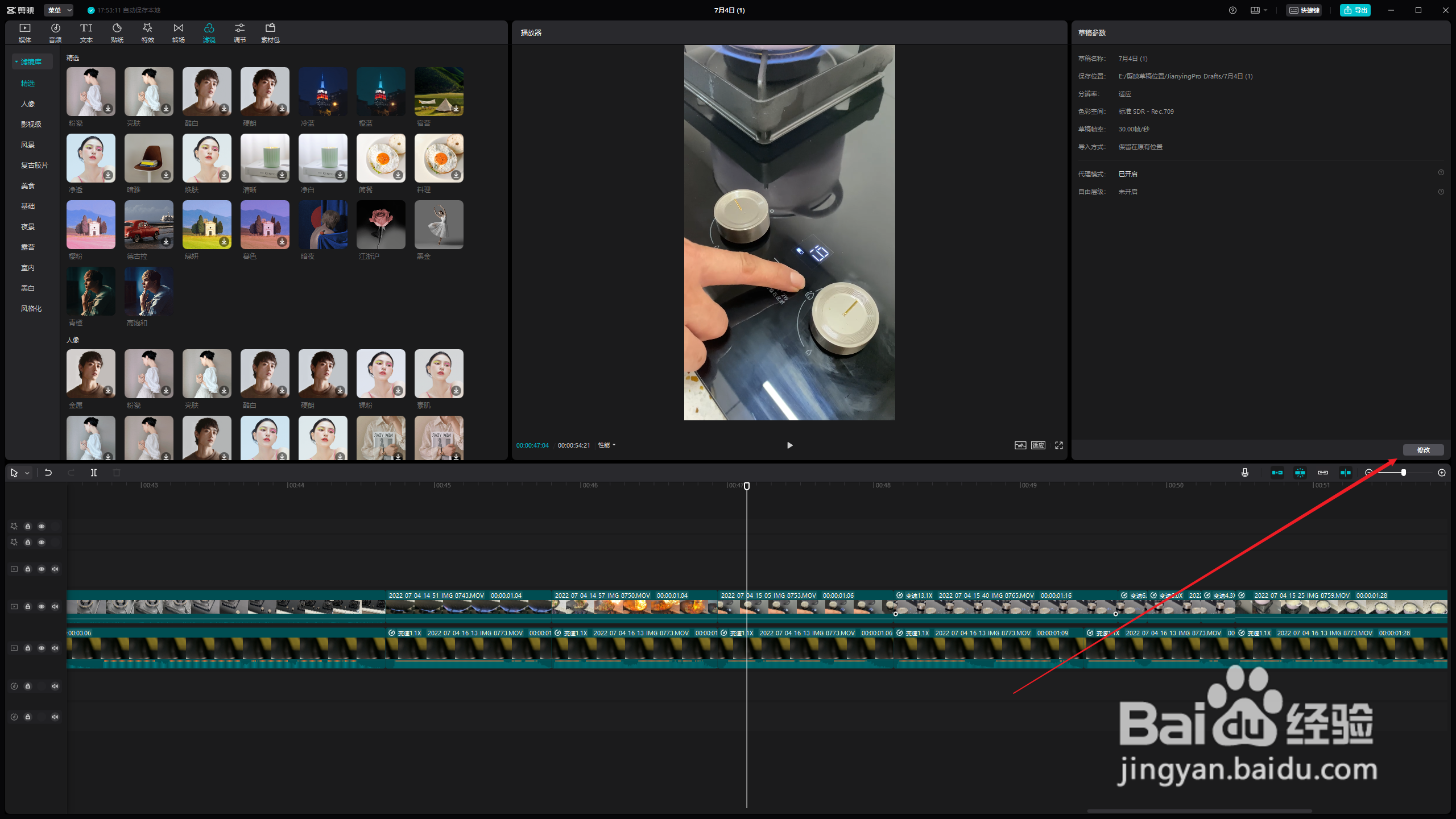Click the timeline zoom slider handle
The width and height of the screenshot is (1456, 819).
coord(1404,473)
